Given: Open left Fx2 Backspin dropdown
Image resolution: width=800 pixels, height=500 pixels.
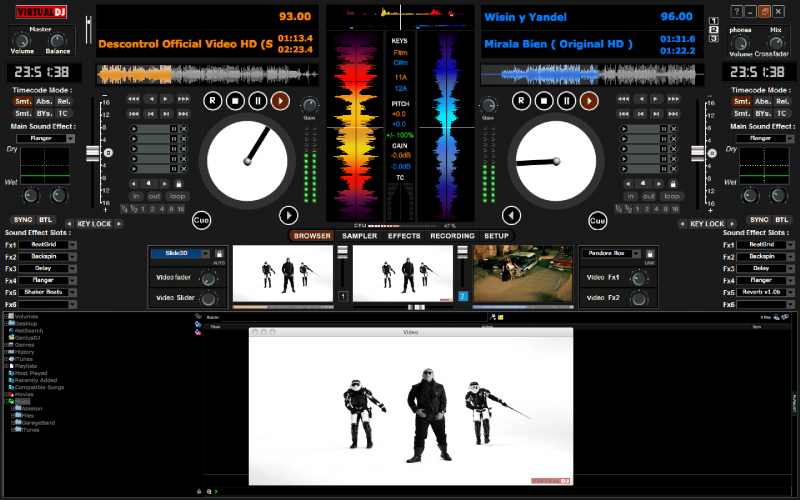Looking at the screenshot, I should [x=48, y=257].
